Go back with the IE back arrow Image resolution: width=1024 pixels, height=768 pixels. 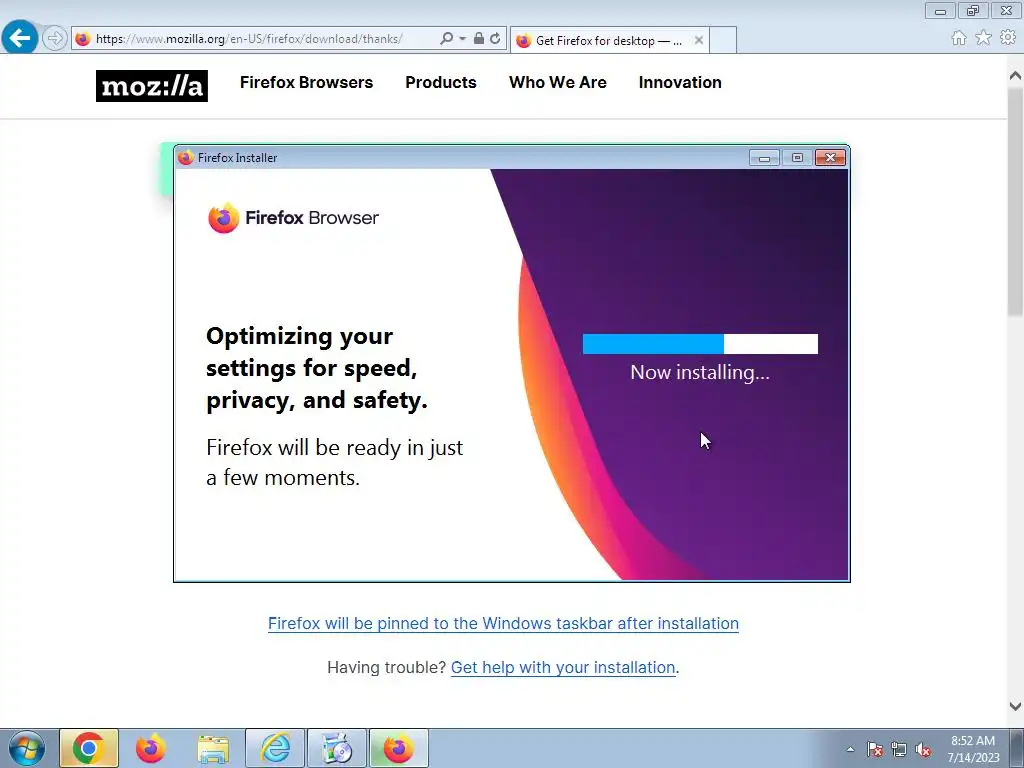(x=20, y=37)
